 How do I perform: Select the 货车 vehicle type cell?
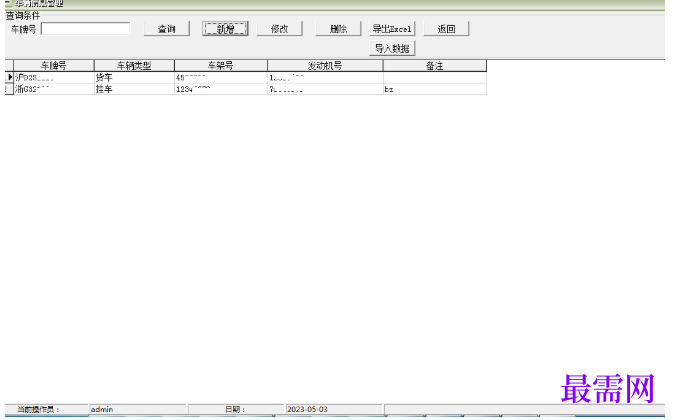tap(134, 78)
